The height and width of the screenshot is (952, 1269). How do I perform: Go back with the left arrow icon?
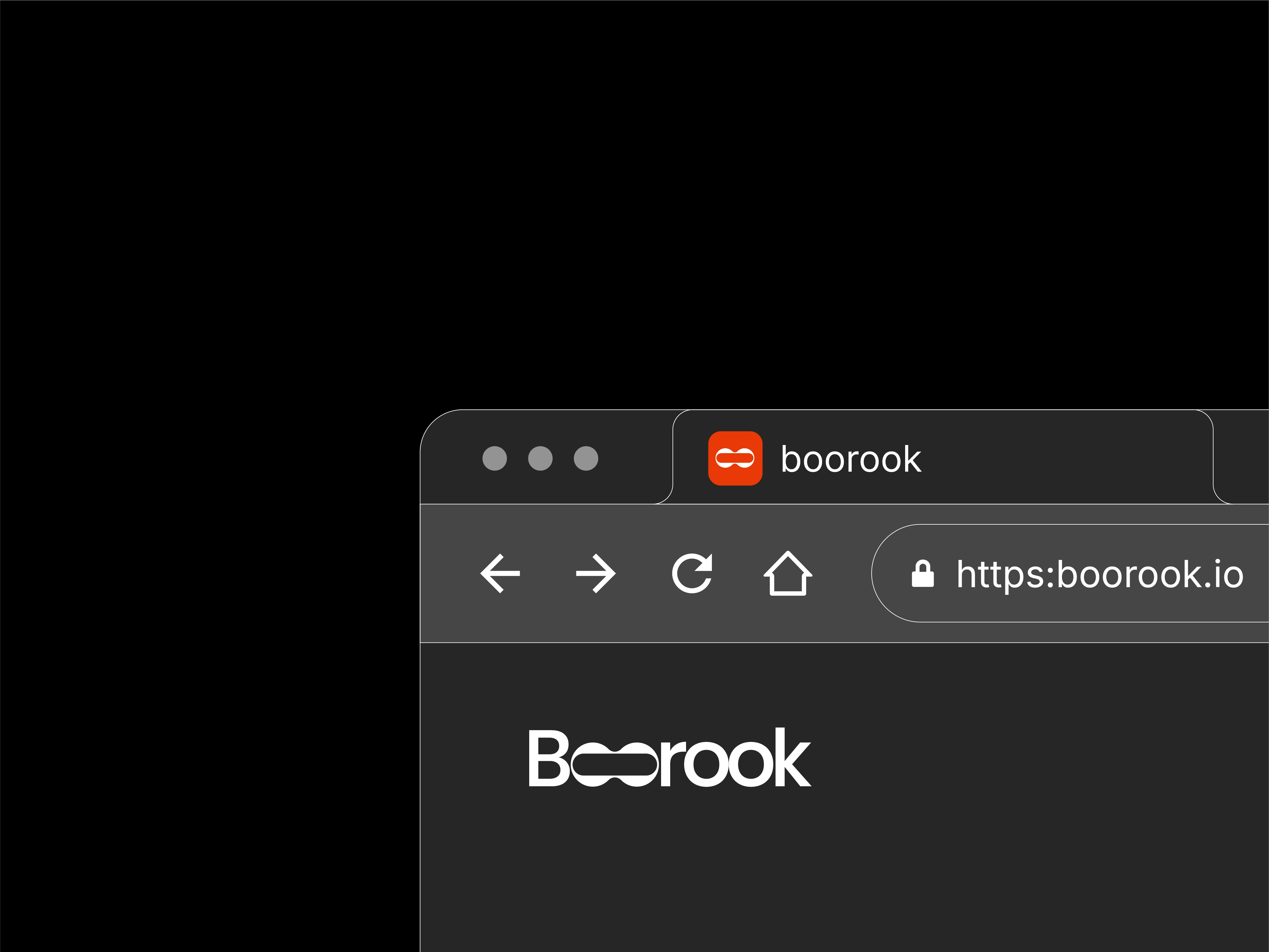(500, 573)
